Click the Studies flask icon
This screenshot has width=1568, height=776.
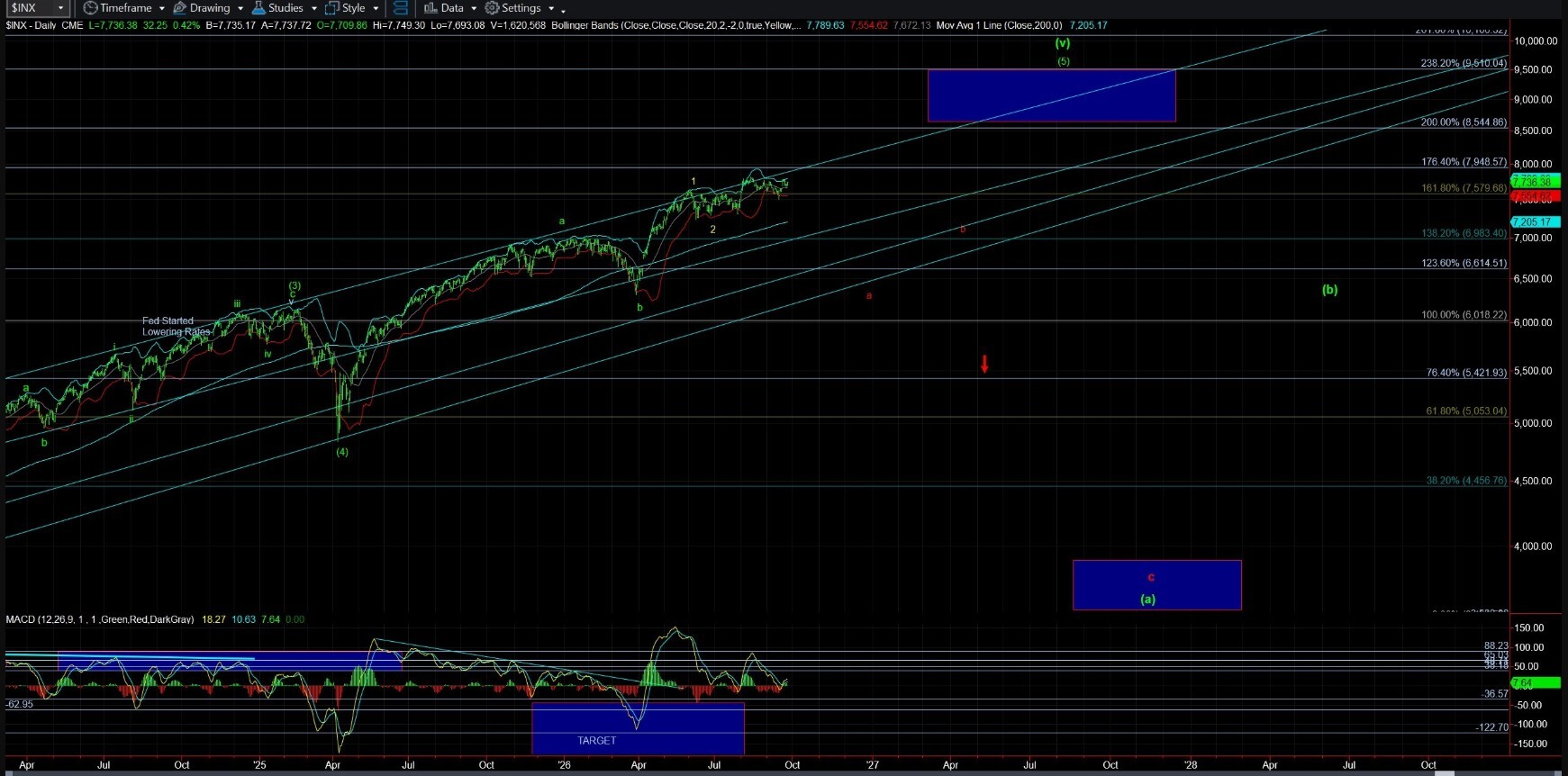258,8
